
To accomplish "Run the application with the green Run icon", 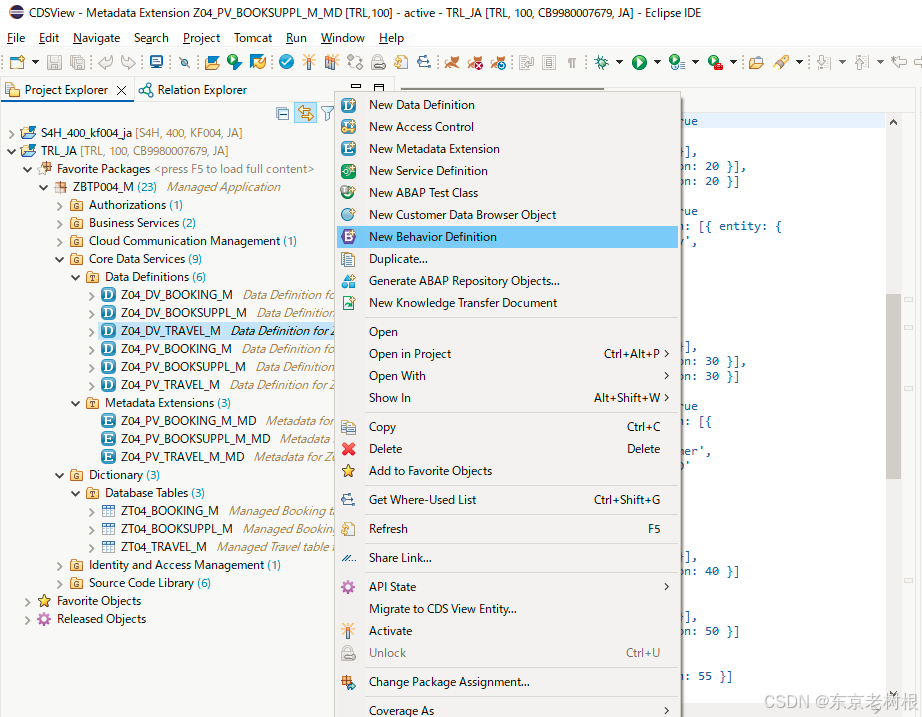I will click(640, 62).
